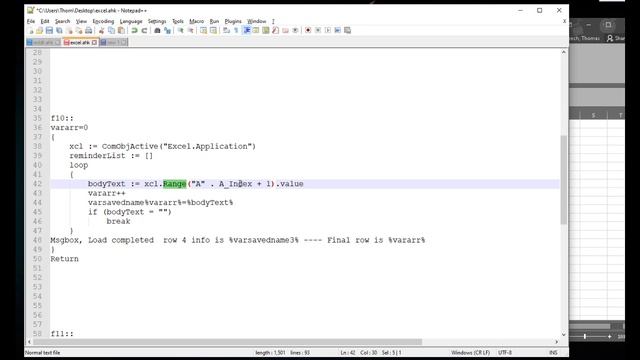The image size is (640, 360).
Task: Click the f10:: hotkey label on line 35
Action: 62,118
